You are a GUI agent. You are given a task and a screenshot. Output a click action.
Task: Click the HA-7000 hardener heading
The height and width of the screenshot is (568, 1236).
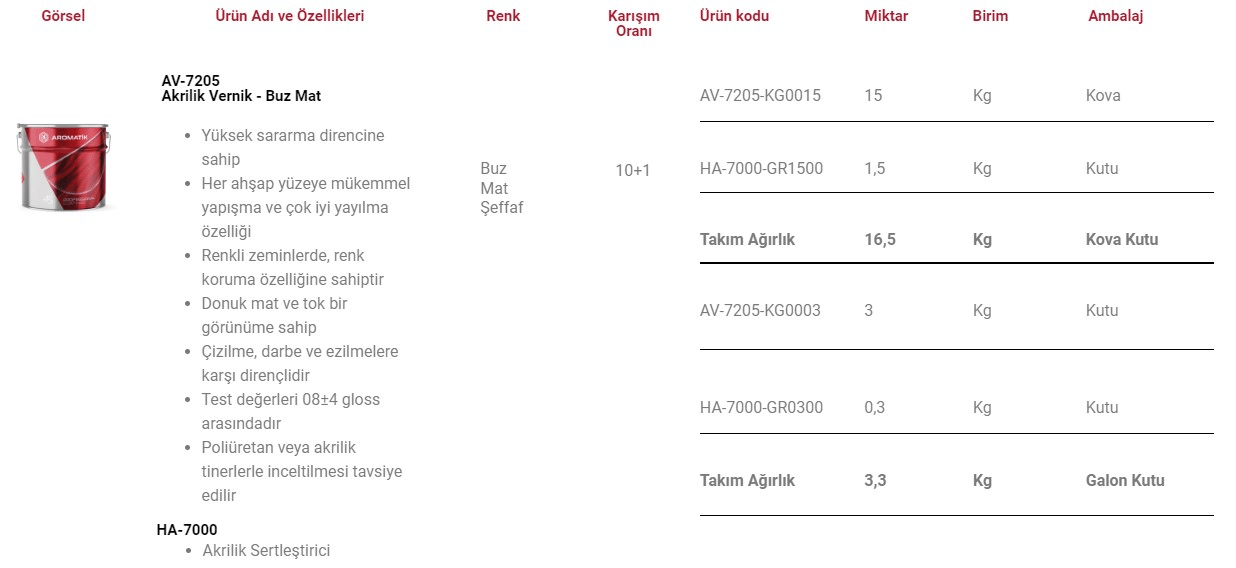coord(187,530)
